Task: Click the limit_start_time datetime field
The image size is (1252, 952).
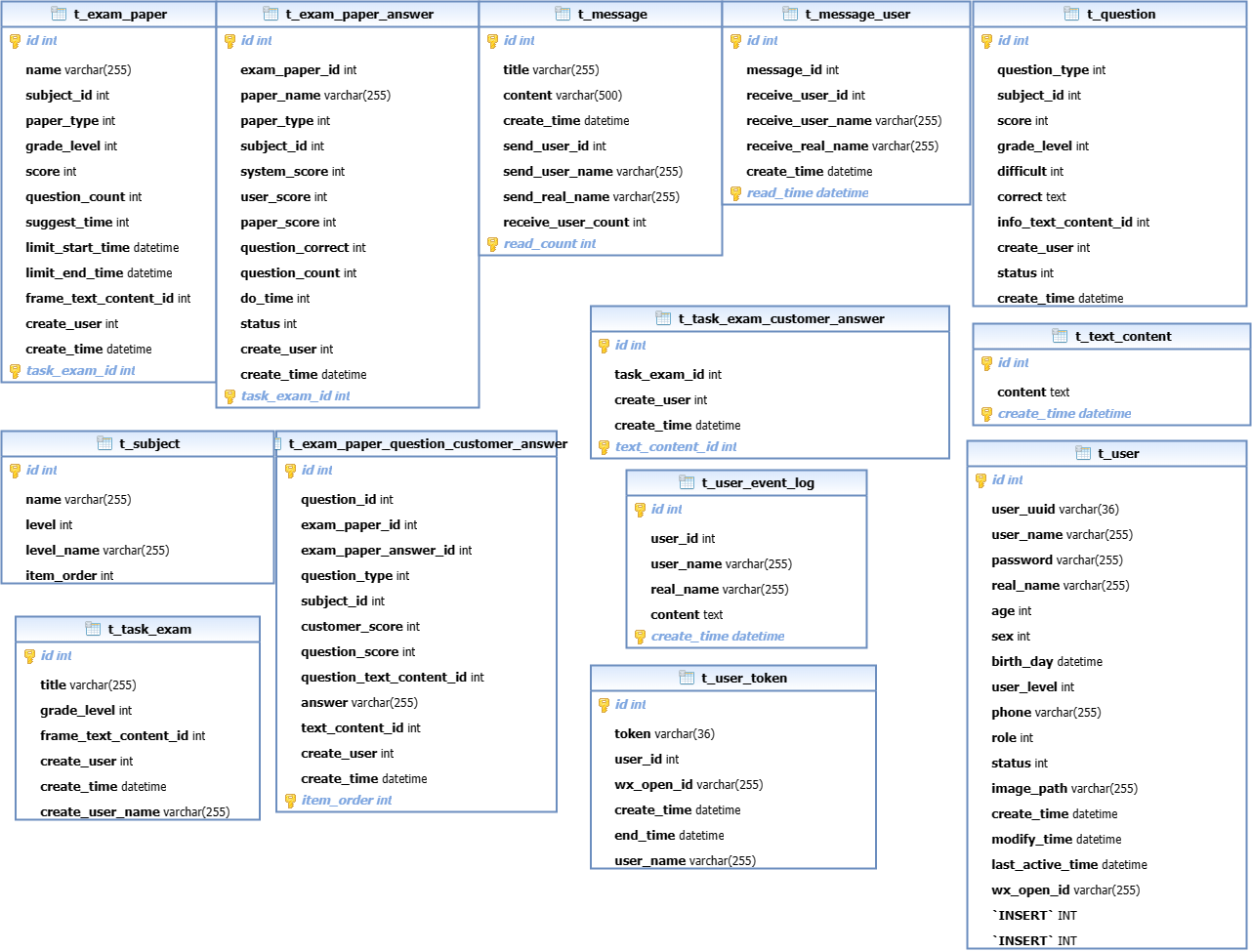Action: pyautogui.click(x=102, y=248)
